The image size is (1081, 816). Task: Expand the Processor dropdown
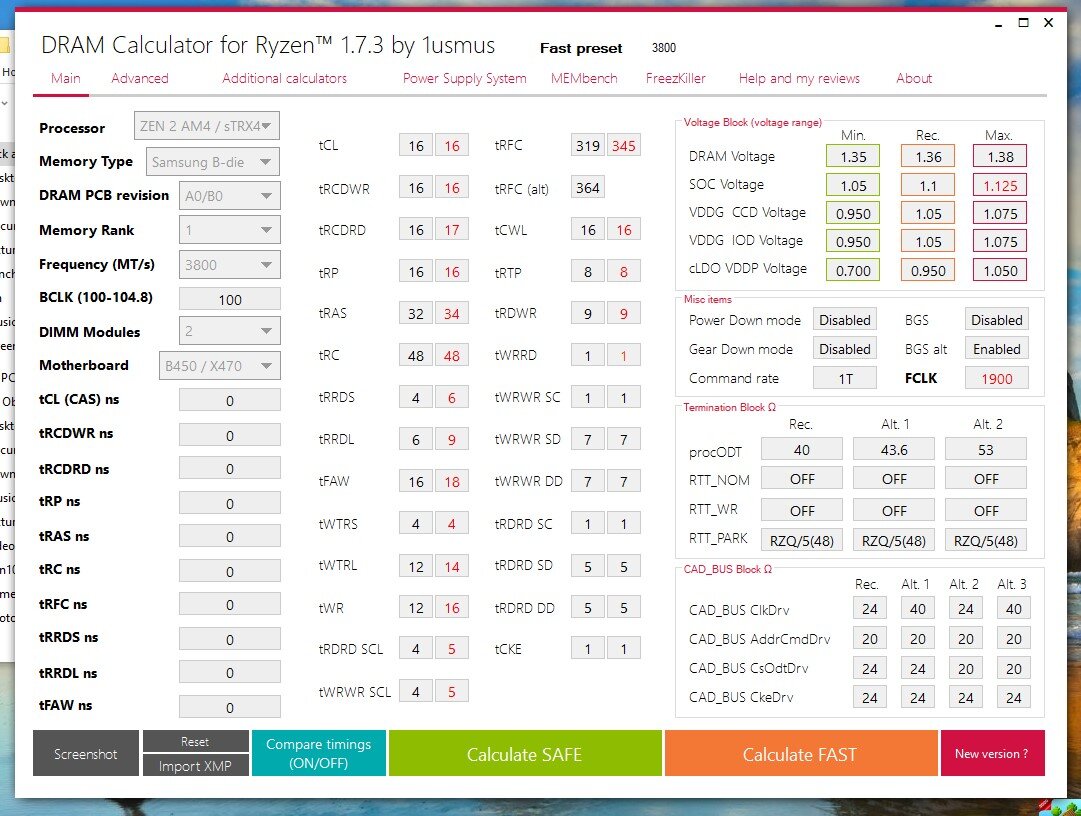pos(207,126)
